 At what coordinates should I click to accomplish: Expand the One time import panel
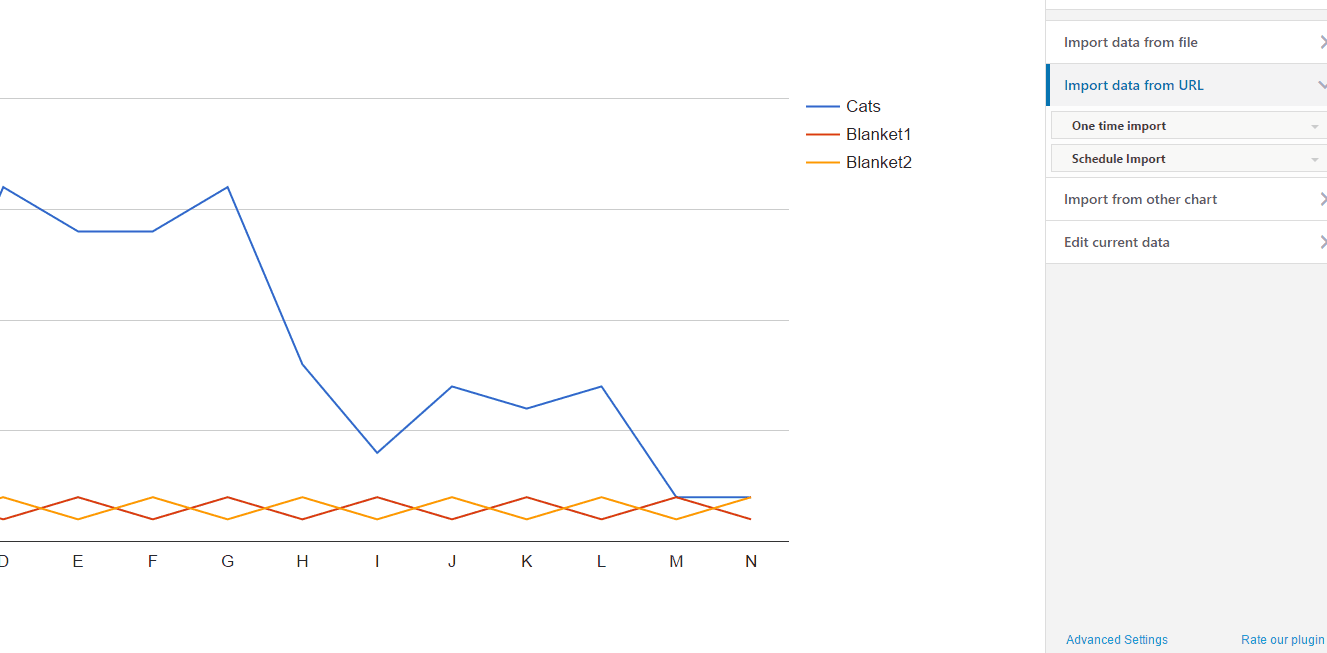pos(1119,126)
